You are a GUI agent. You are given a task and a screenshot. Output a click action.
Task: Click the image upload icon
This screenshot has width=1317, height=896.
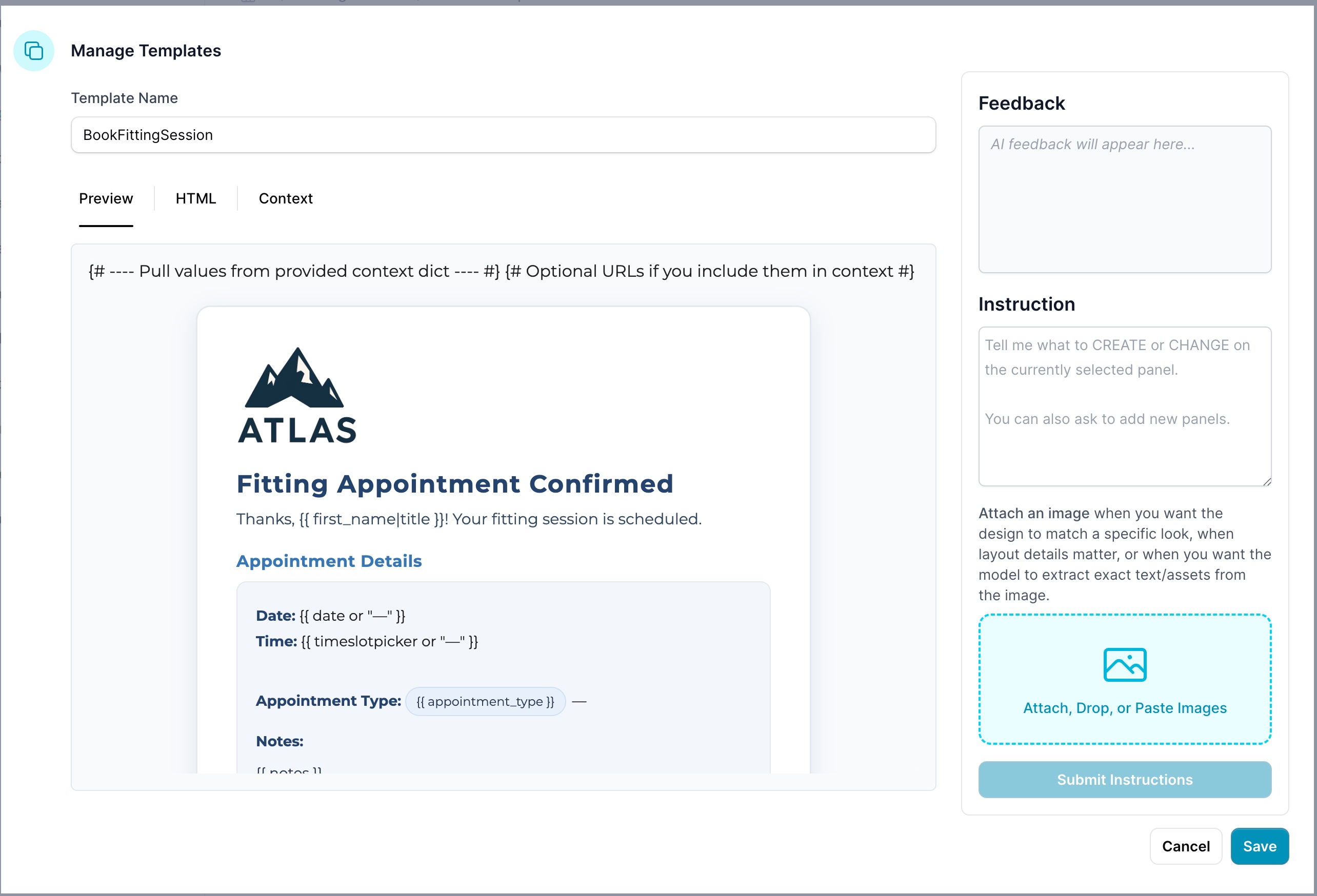[1124, 664]
